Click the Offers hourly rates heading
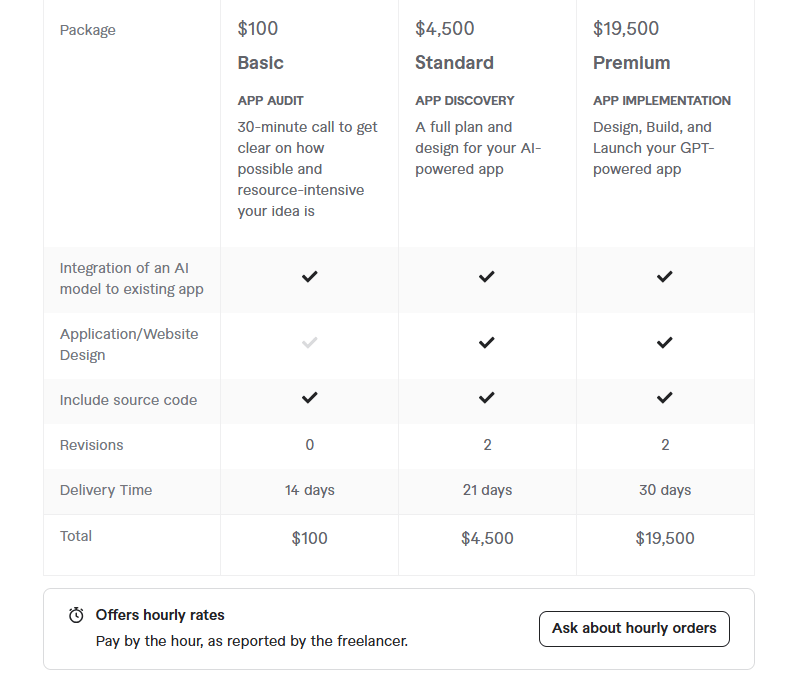Viewport: 800px width, 695px height. (160, 615)
